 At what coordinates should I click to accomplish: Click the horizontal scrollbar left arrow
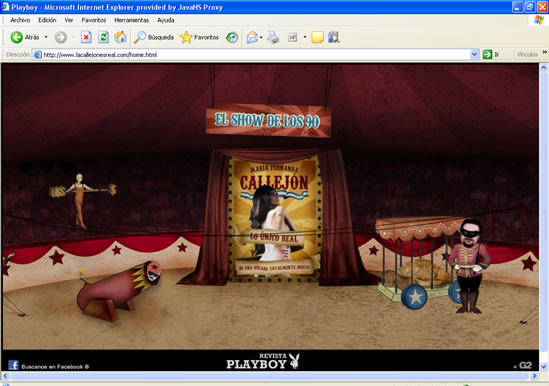5,376
